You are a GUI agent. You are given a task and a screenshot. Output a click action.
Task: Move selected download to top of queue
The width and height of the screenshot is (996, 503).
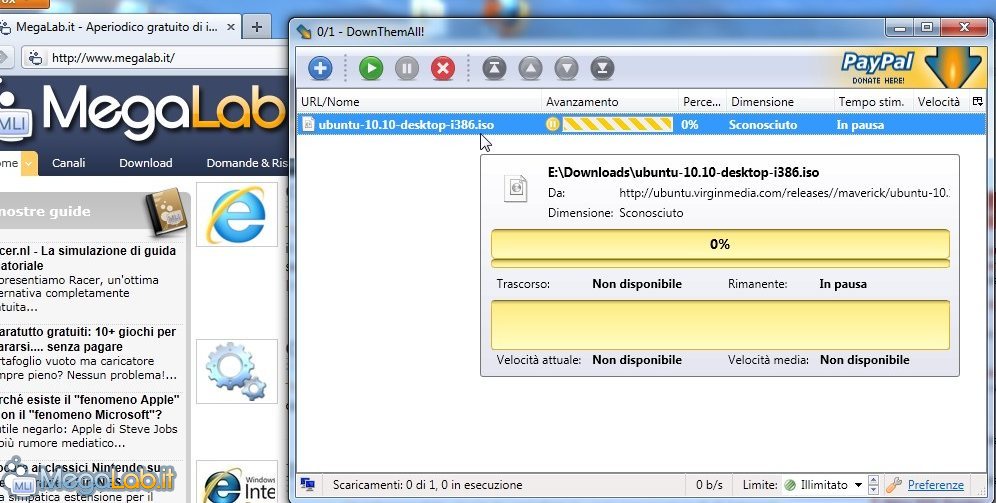(495, 68)
